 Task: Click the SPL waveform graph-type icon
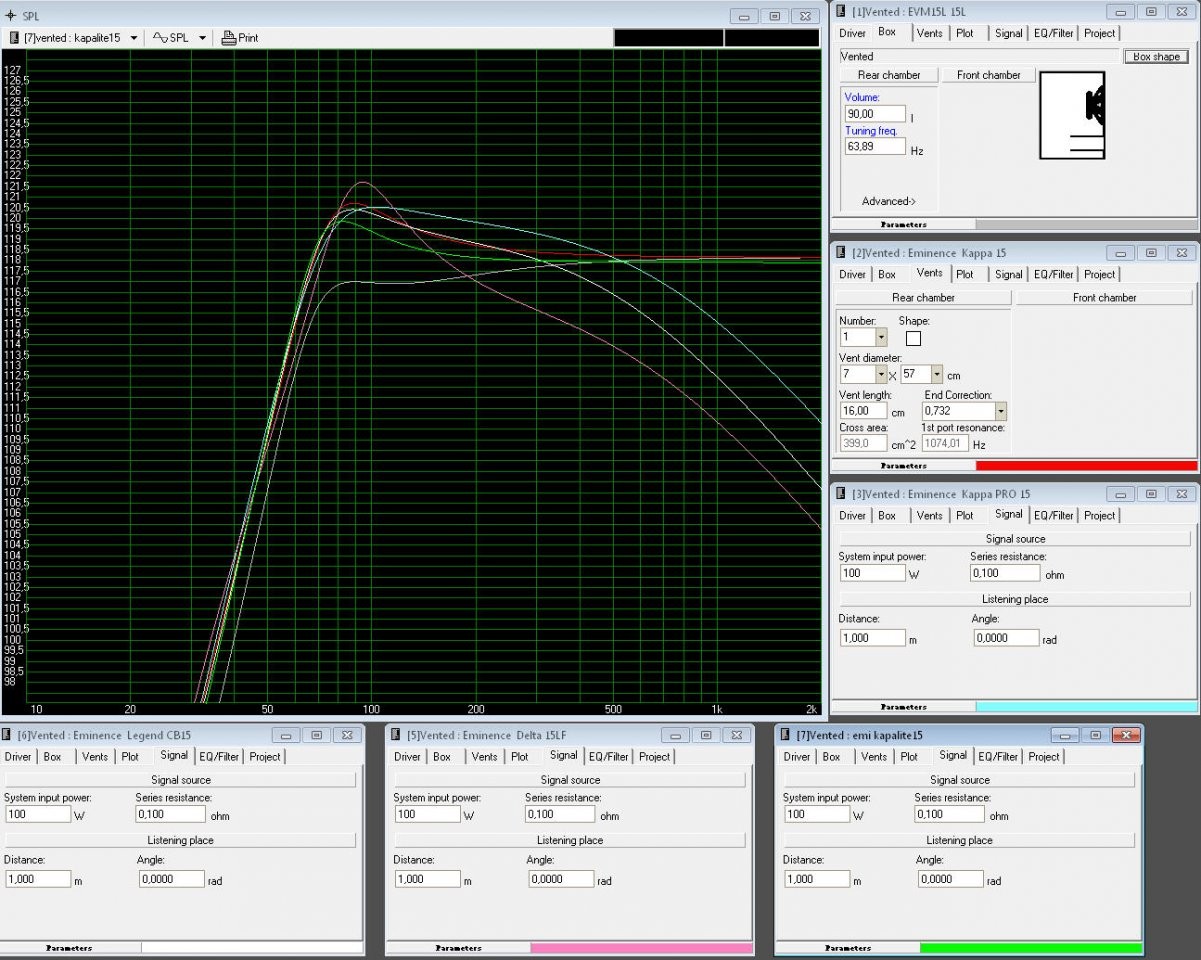(x=160, y=38)
